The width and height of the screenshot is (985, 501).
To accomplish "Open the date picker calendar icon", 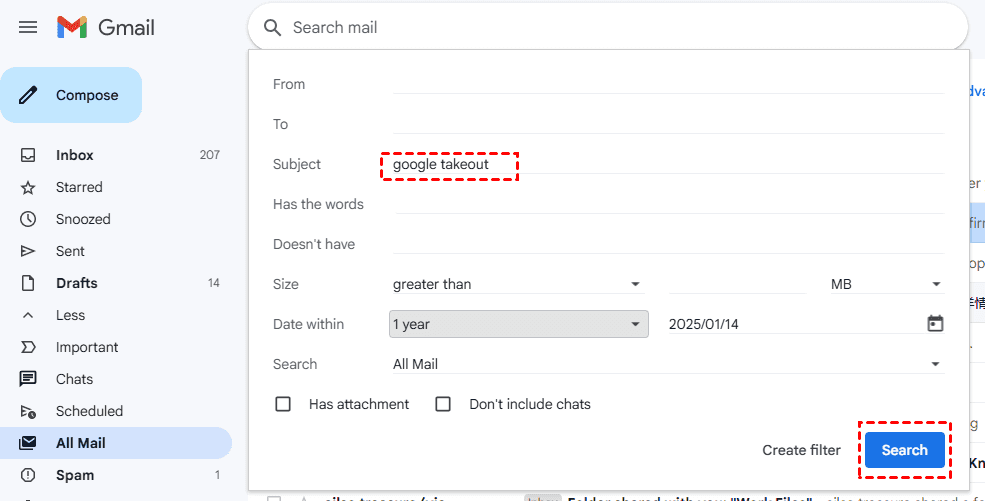I will pyautogui.click(x=935, y=324).
